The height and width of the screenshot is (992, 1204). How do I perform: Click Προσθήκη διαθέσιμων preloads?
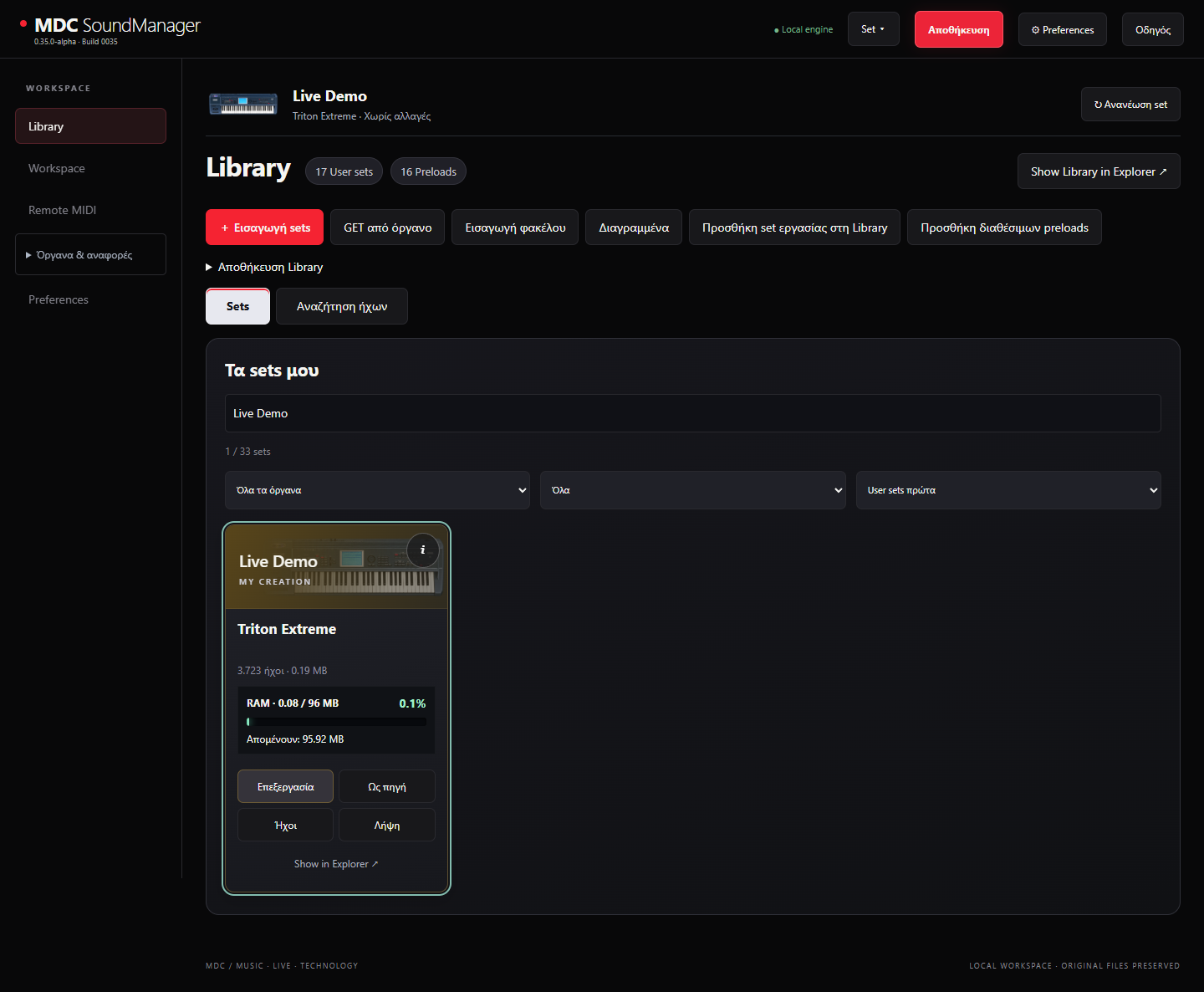tap(1004, 228)
